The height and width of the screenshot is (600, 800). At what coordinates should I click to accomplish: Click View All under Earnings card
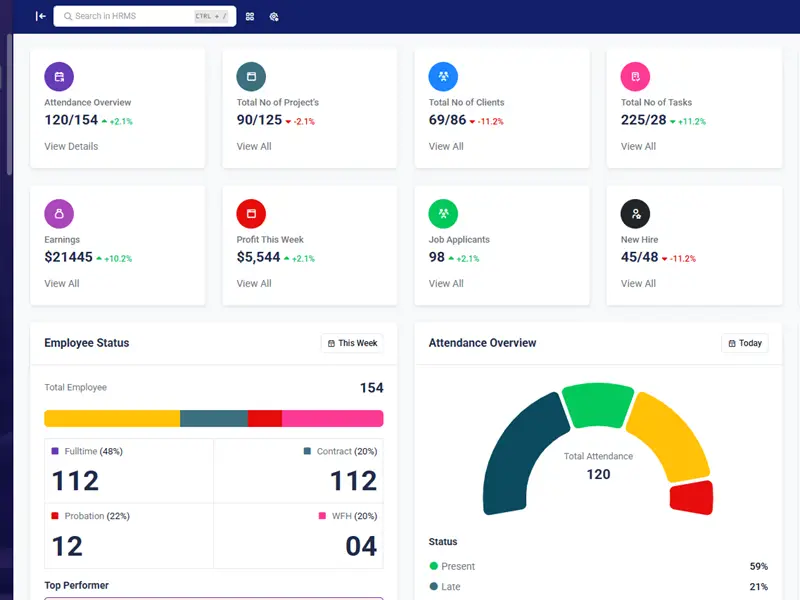[x=62, y=283]
